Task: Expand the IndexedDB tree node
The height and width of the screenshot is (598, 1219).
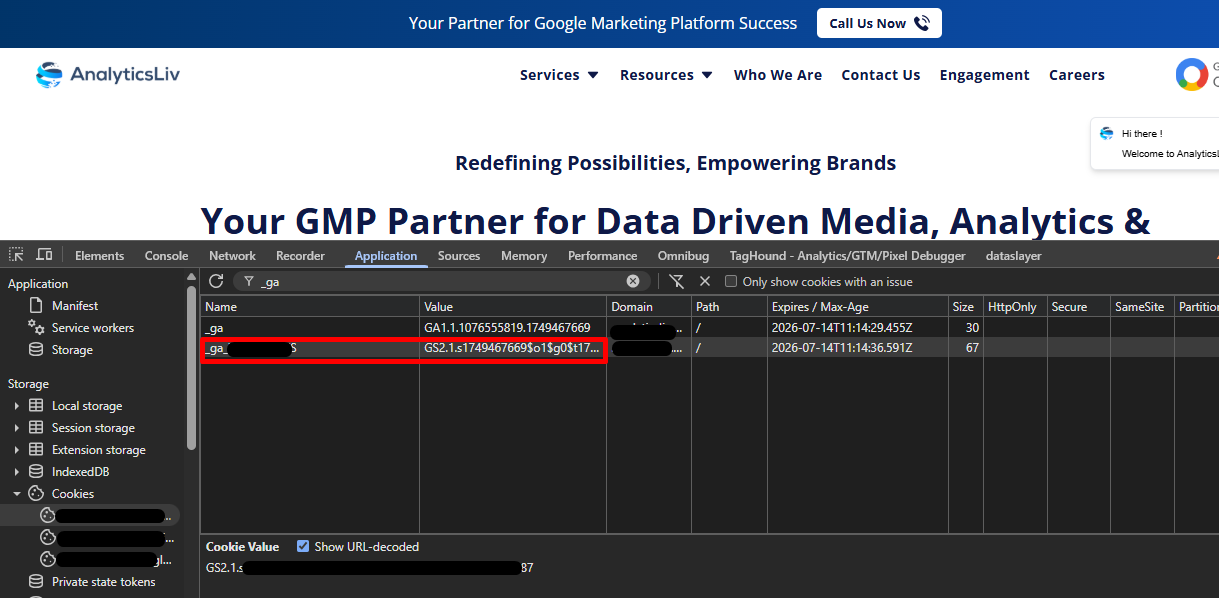Action: tap(16, 472)
